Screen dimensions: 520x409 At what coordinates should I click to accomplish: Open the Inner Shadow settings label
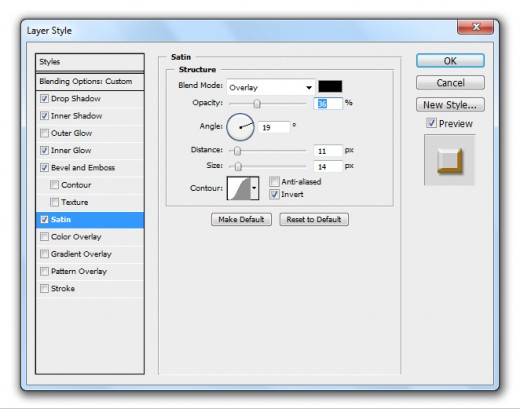pyautogui.click(x=77, y=116)
